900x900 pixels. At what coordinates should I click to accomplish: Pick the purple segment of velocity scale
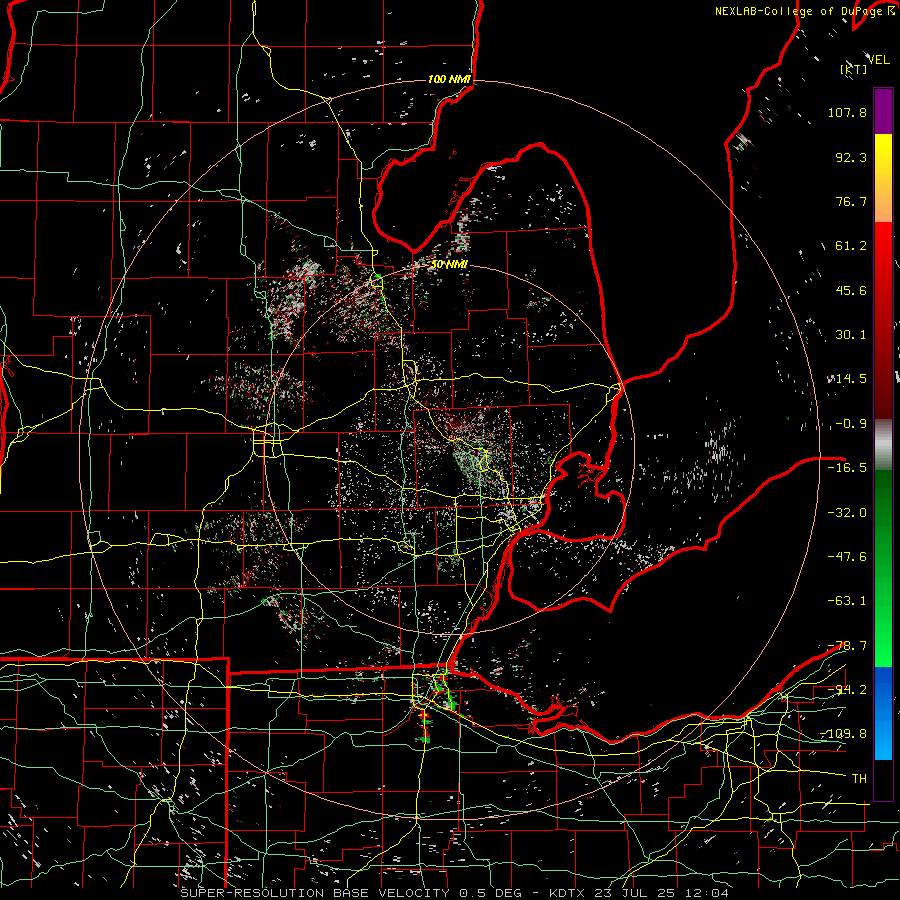pos(883,111)
